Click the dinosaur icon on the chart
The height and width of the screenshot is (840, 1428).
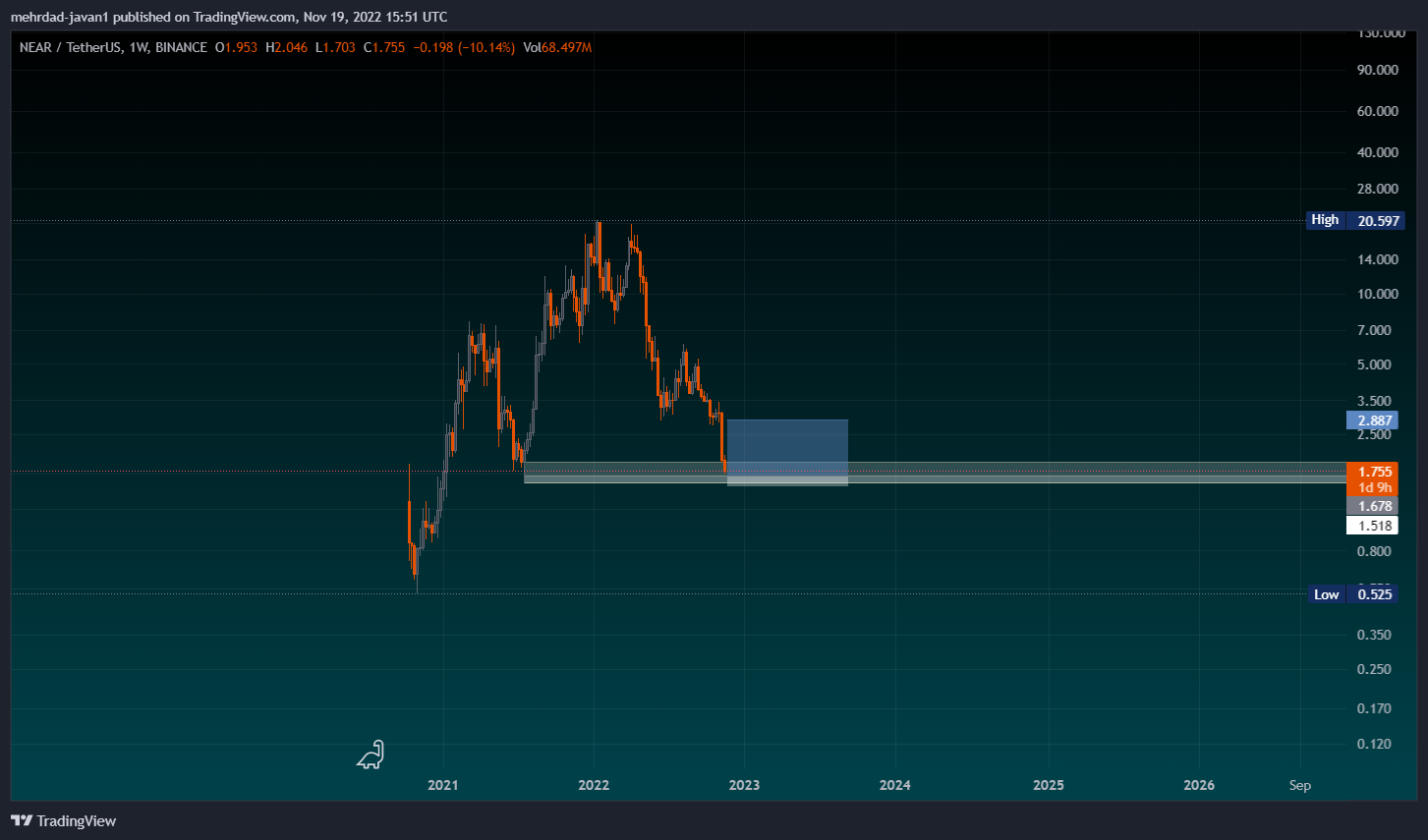pyautogui.click(x=371, y=755)
